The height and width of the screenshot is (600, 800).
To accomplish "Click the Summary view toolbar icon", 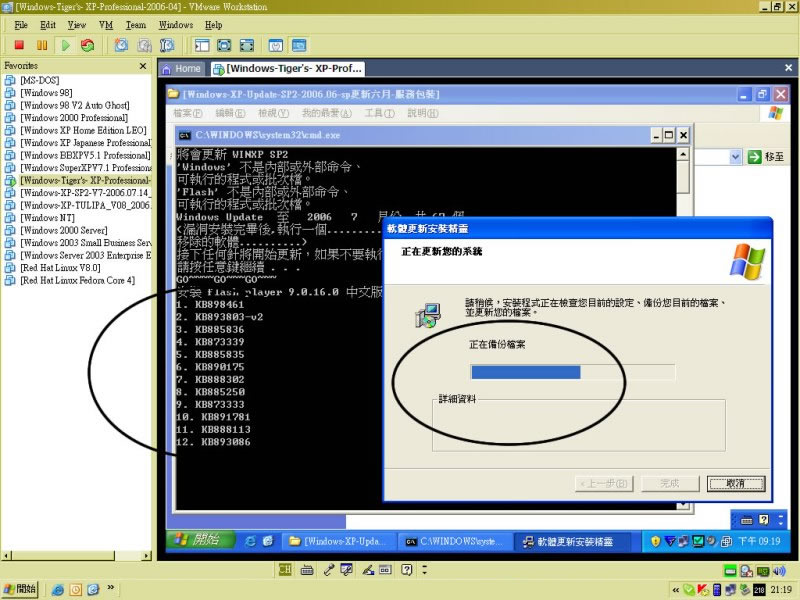I will [276, 45].
